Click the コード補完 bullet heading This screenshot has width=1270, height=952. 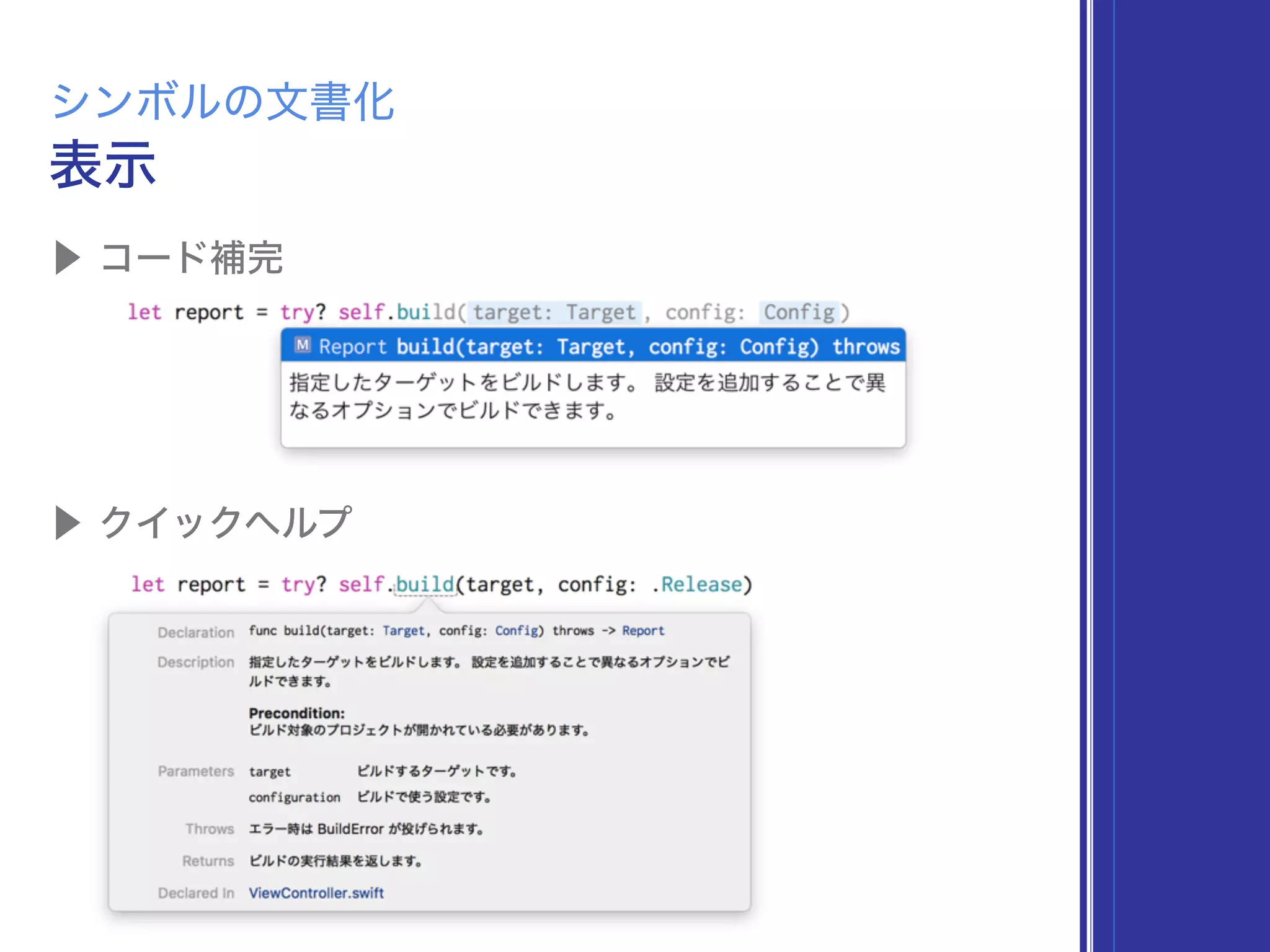192,257
